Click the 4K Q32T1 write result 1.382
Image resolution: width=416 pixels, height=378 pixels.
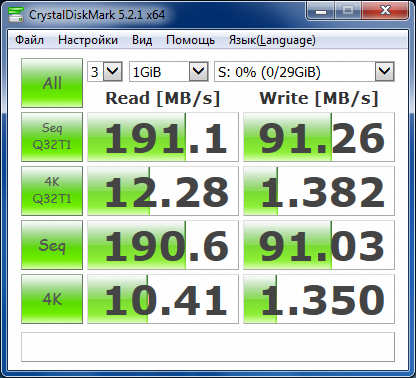(x=319, y=191)
